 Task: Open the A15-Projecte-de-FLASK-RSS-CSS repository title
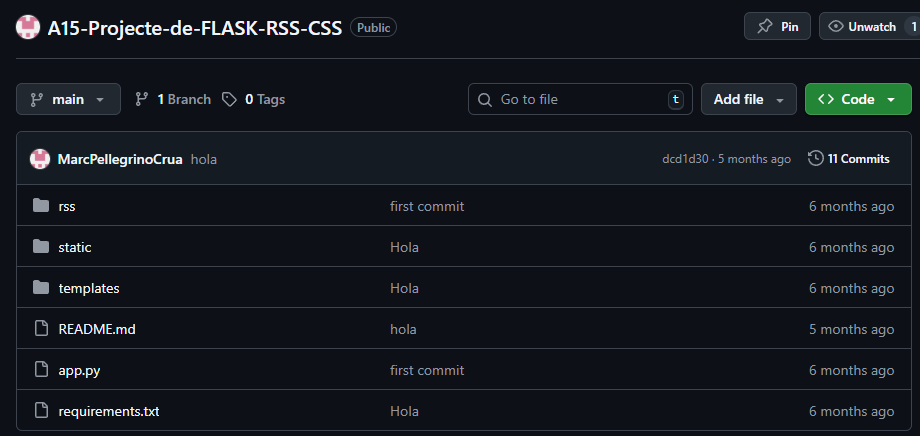[x=194, y=28]
